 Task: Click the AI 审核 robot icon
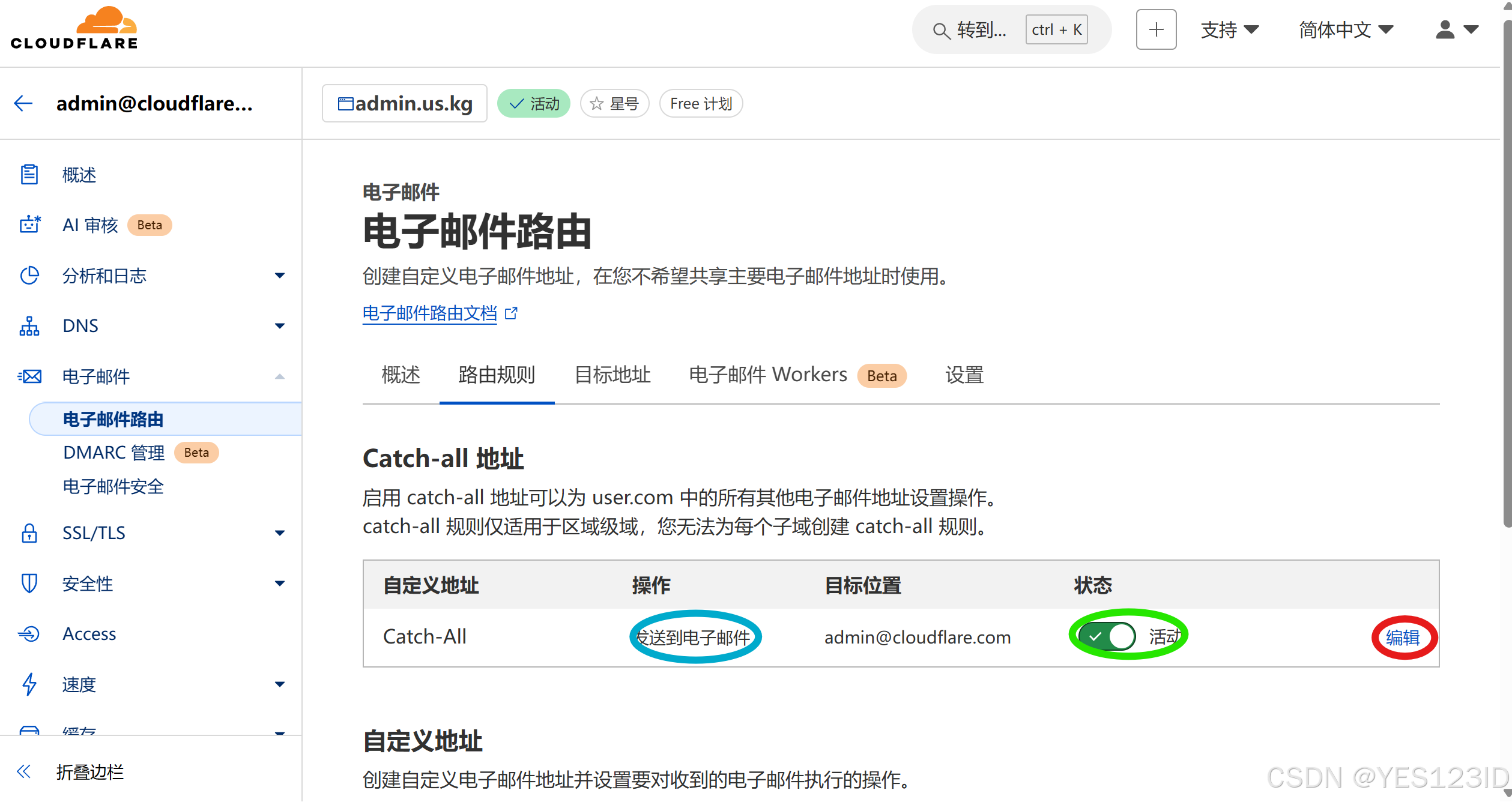[29, 225]
